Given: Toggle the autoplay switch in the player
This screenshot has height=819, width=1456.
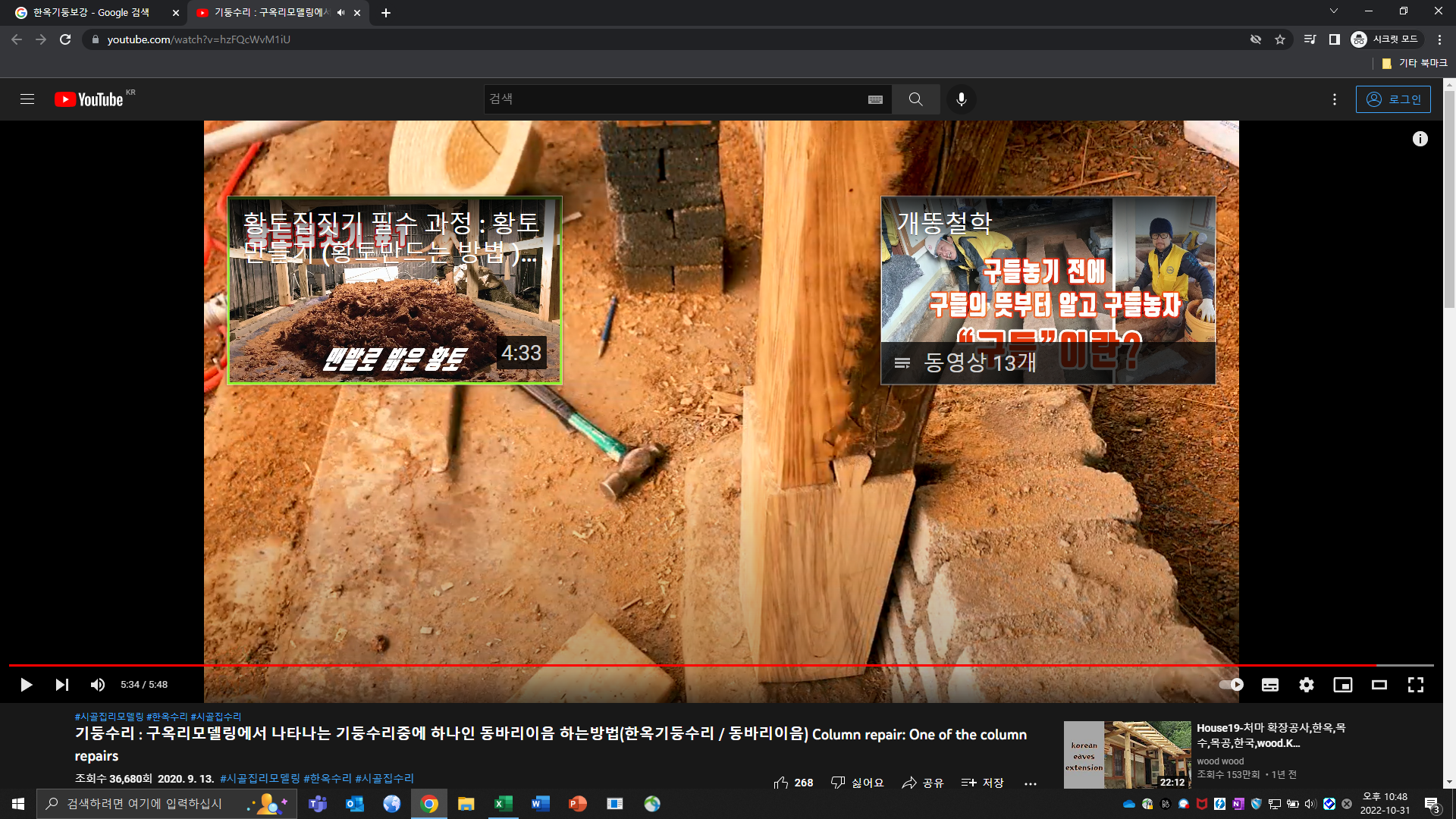Looking at the screenshot, I should click(1231, 685).
